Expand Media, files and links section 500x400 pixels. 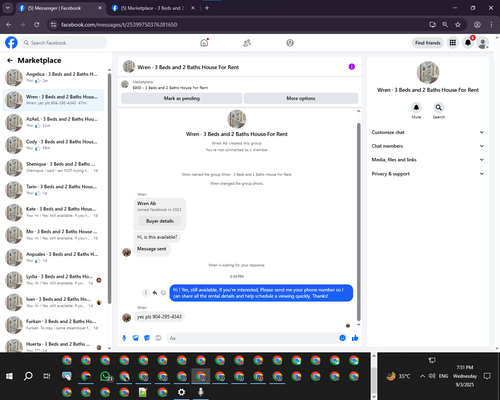pos(428,160)
